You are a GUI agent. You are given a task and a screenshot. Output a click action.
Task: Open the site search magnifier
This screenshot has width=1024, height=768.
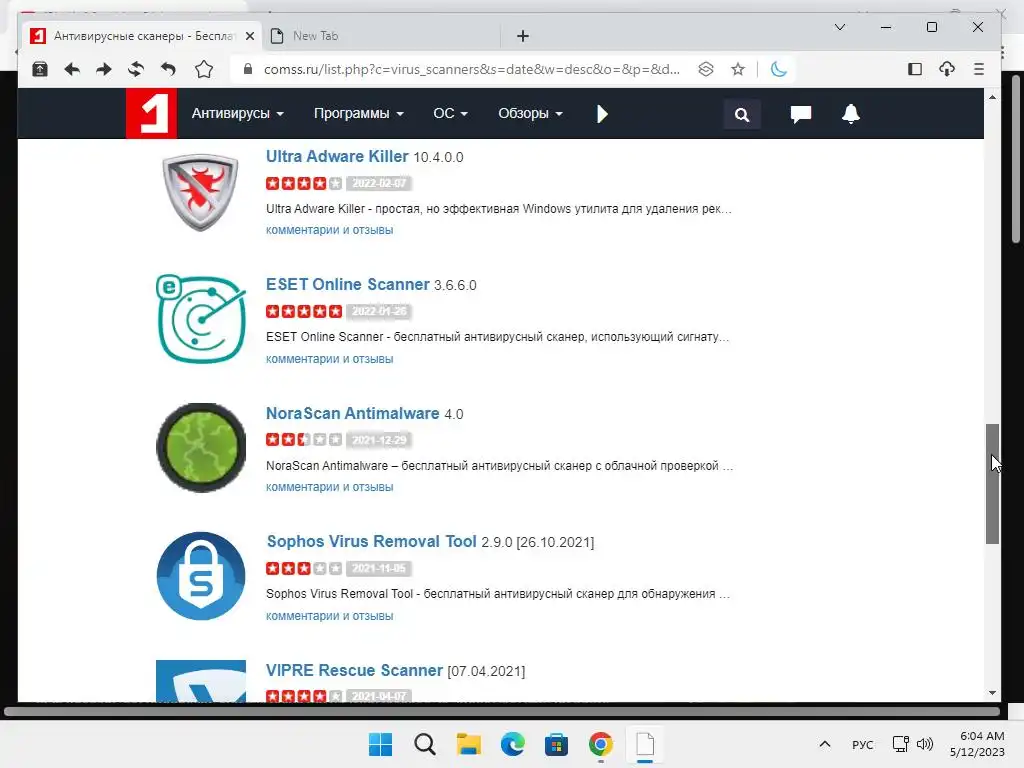(x=742, y=115)
